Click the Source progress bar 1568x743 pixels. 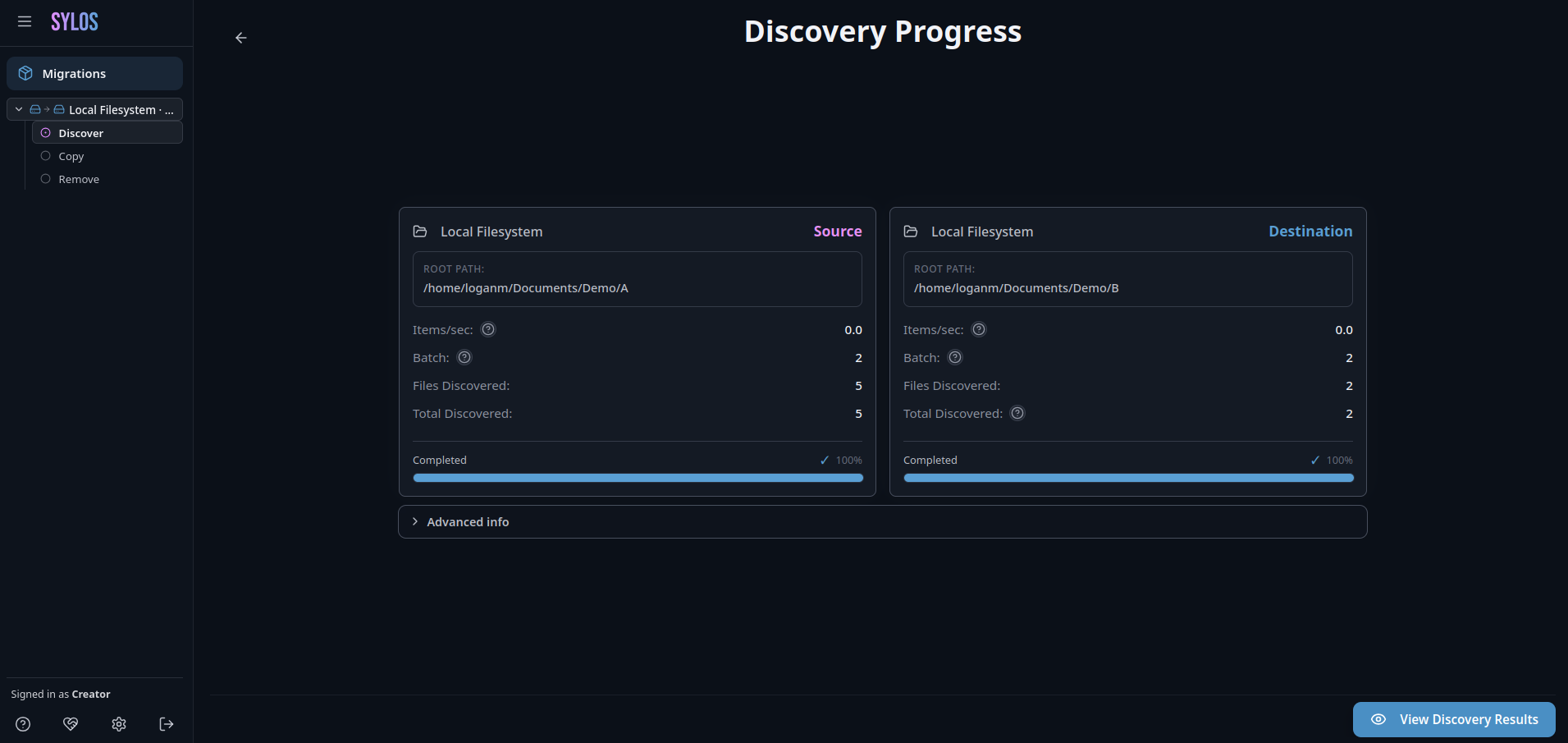click(638, 478)
